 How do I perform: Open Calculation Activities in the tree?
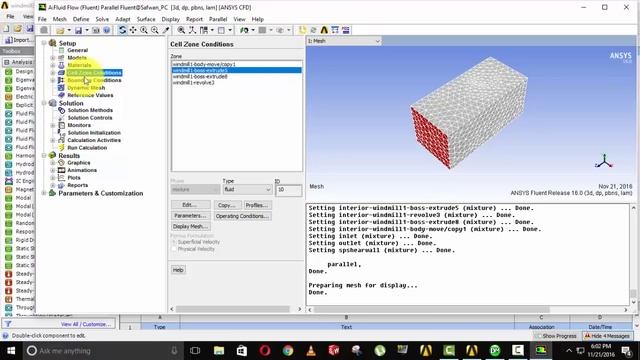click(x=94, y=140)
